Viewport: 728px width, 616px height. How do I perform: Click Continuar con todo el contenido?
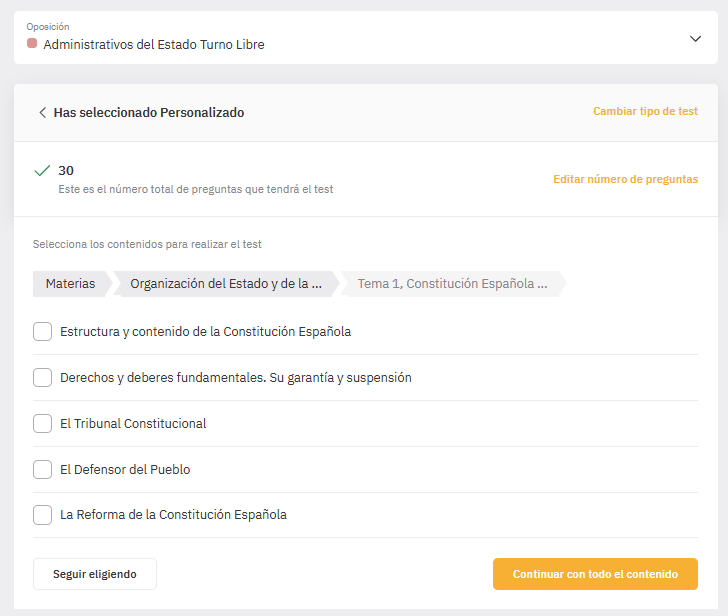(x=595, y=574)
